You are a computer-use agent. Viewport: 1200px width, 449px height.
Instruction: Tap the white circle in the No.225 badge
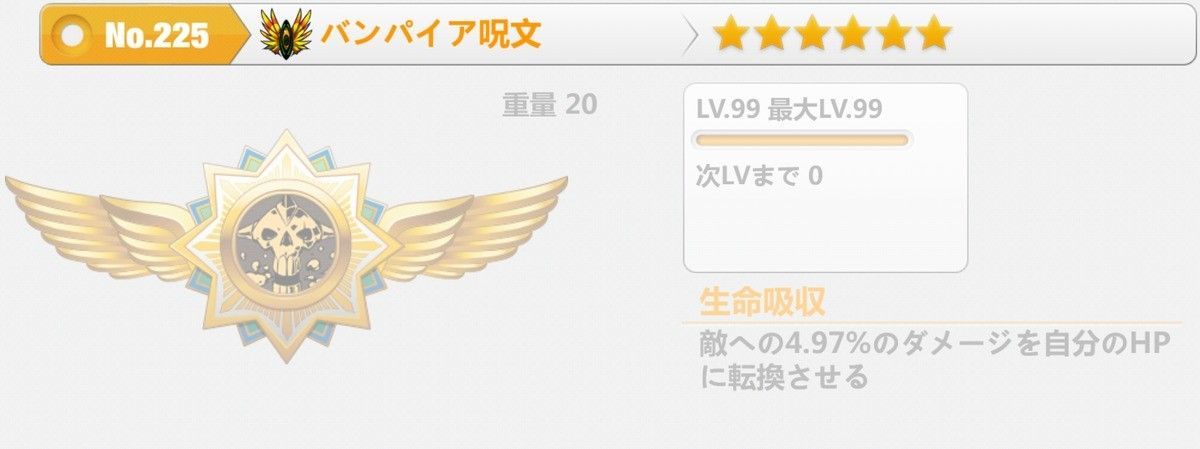[x=73, y=36]
